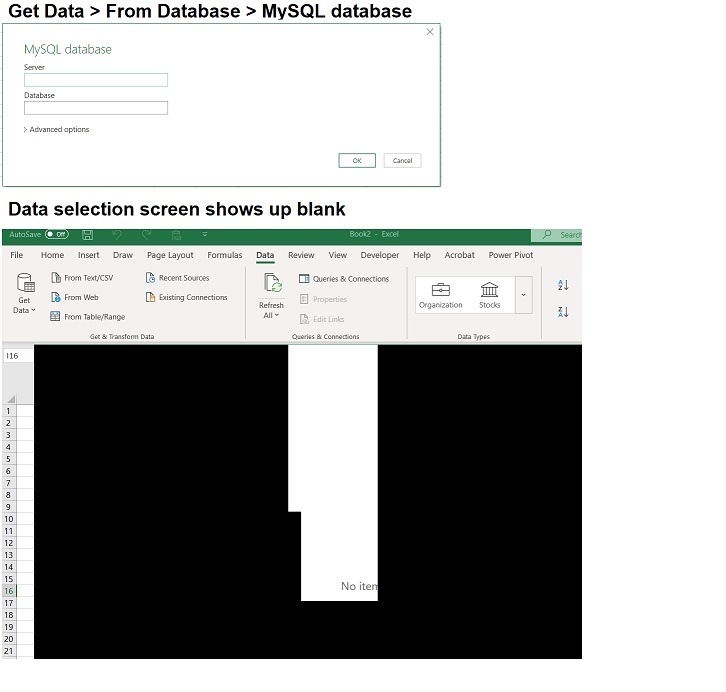Customize Quick Access Toolbar dropdown

pos(205,235)
